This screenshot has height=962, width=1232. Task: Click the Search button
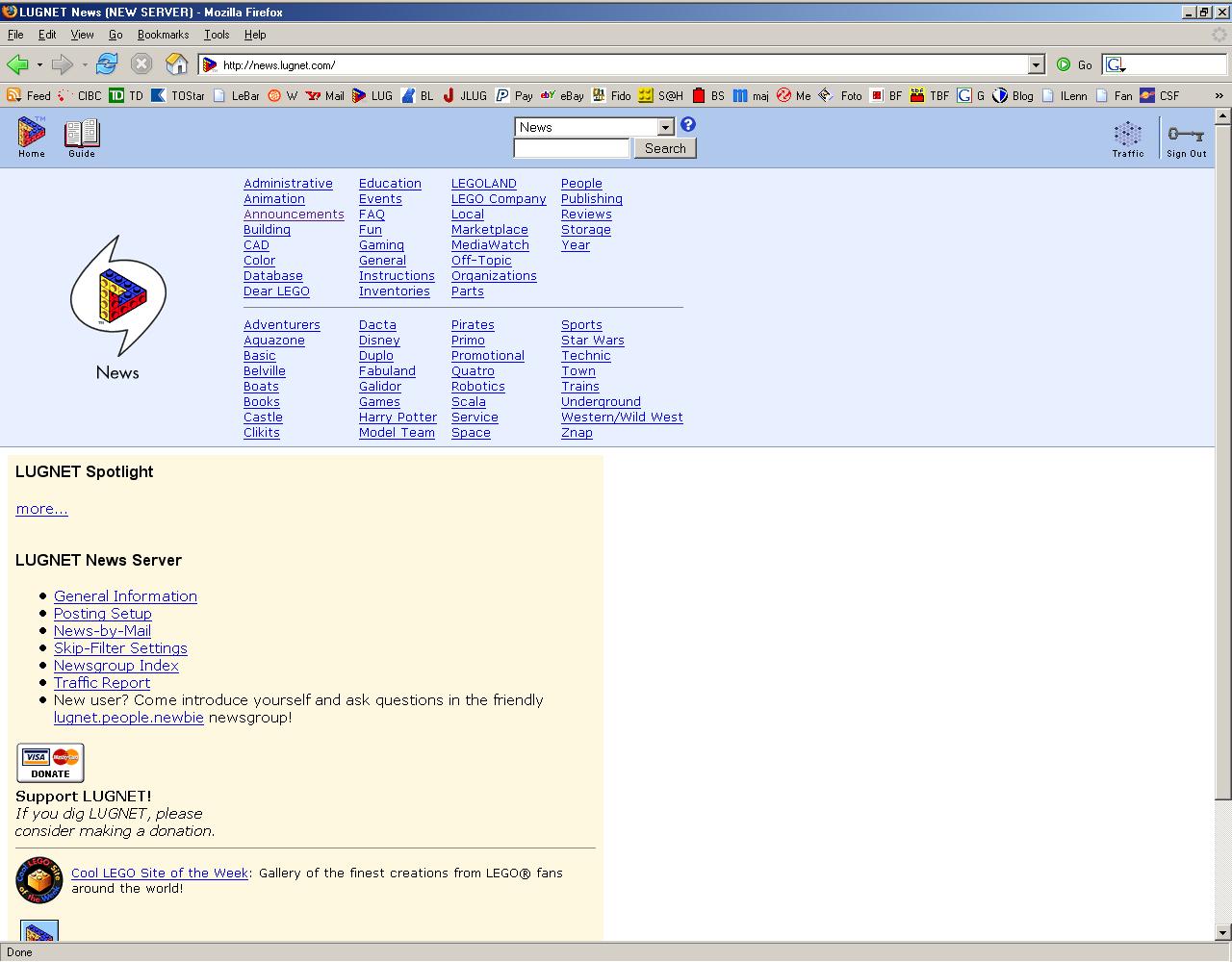click(x=665, y=148)
